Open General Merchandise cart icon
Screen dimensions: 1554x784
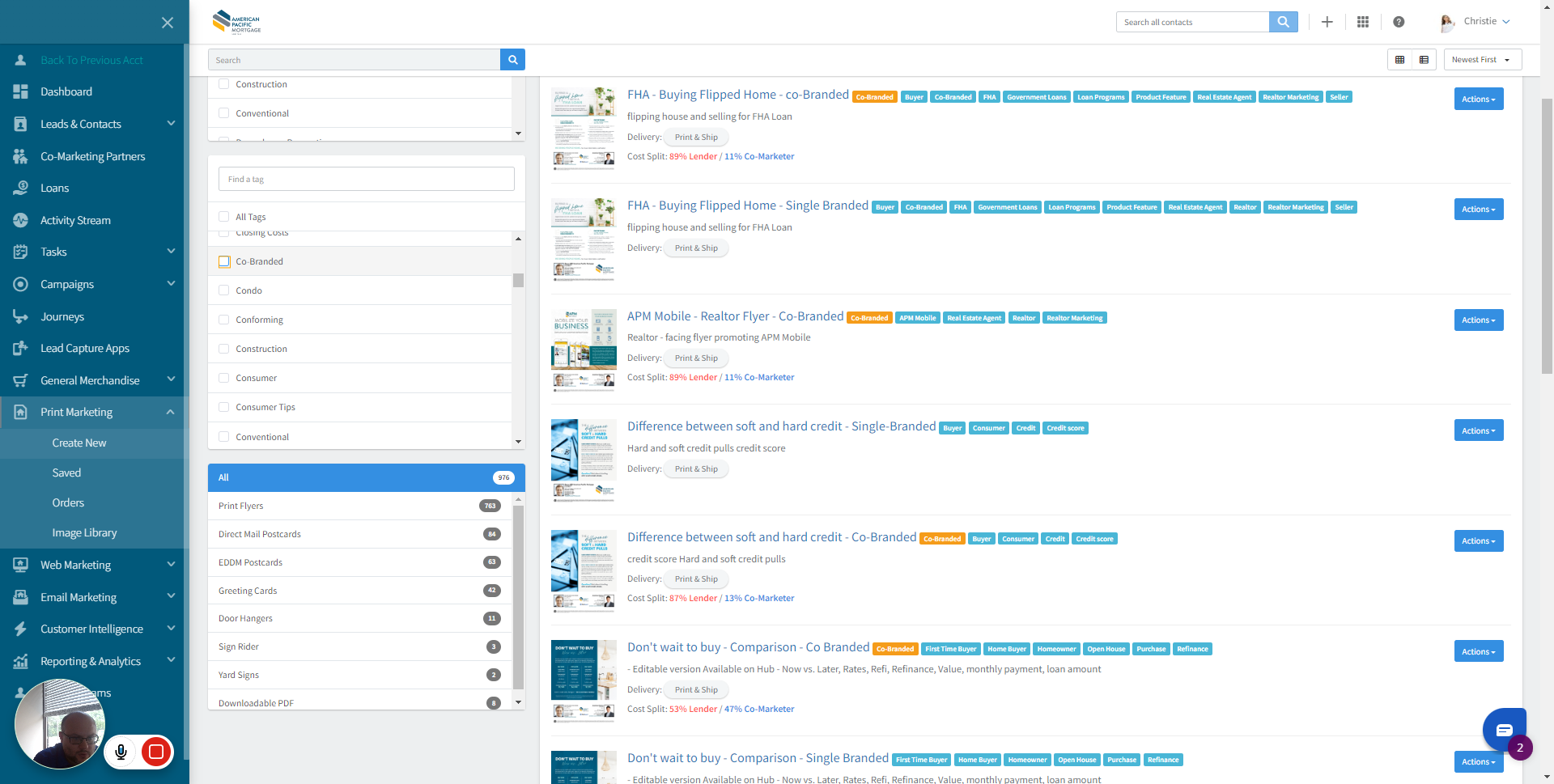click(x=20, y=380)
